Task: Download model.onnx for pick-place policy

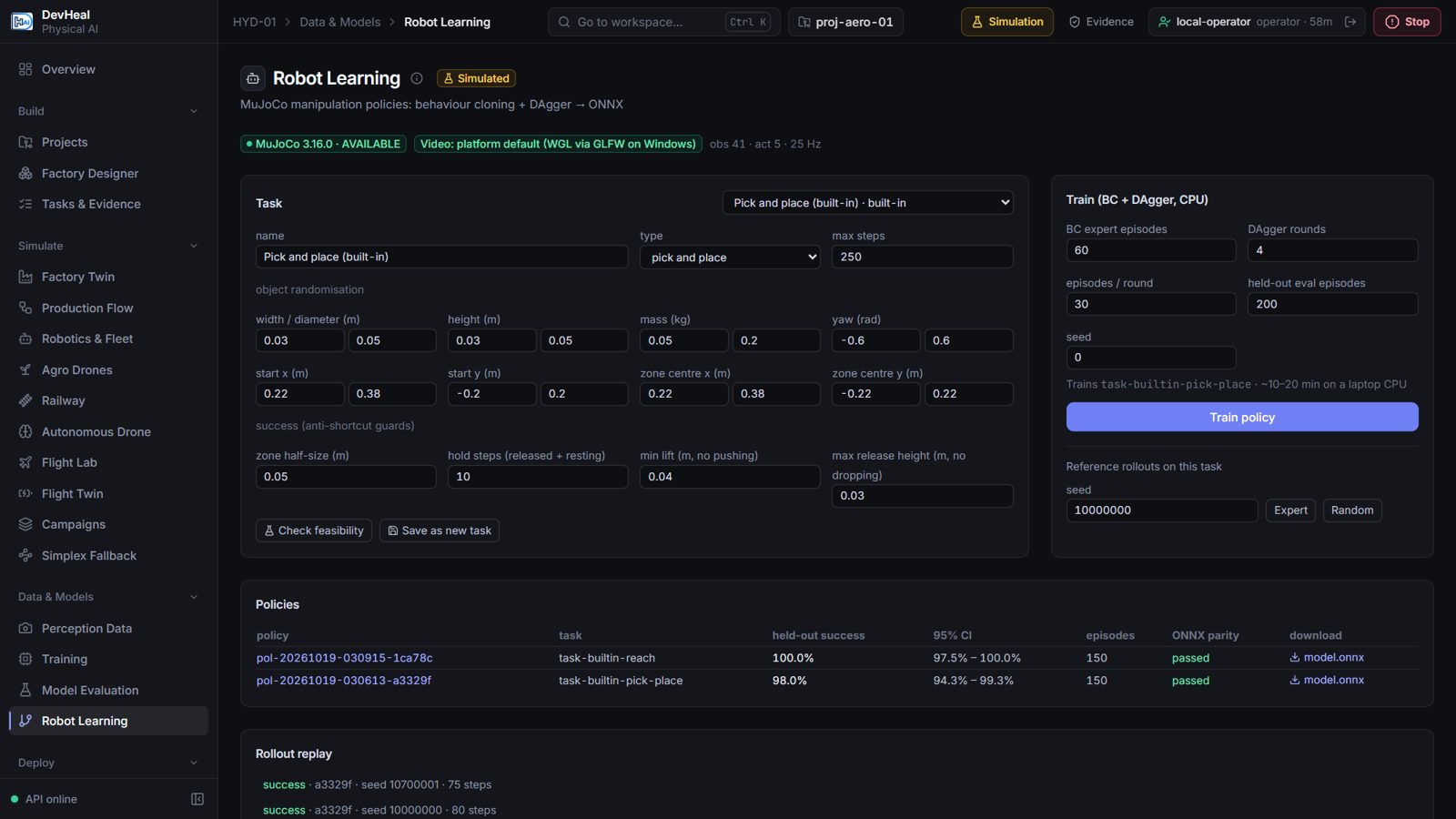Action: [x=1327, y=680]
